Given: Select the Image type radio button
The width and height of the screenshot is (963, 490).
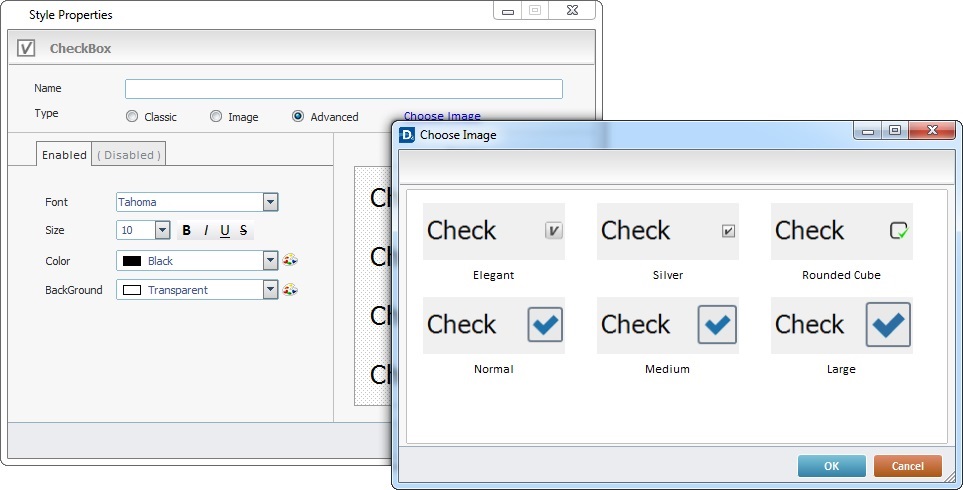Looking at the screenshot, I should point(216,117).
